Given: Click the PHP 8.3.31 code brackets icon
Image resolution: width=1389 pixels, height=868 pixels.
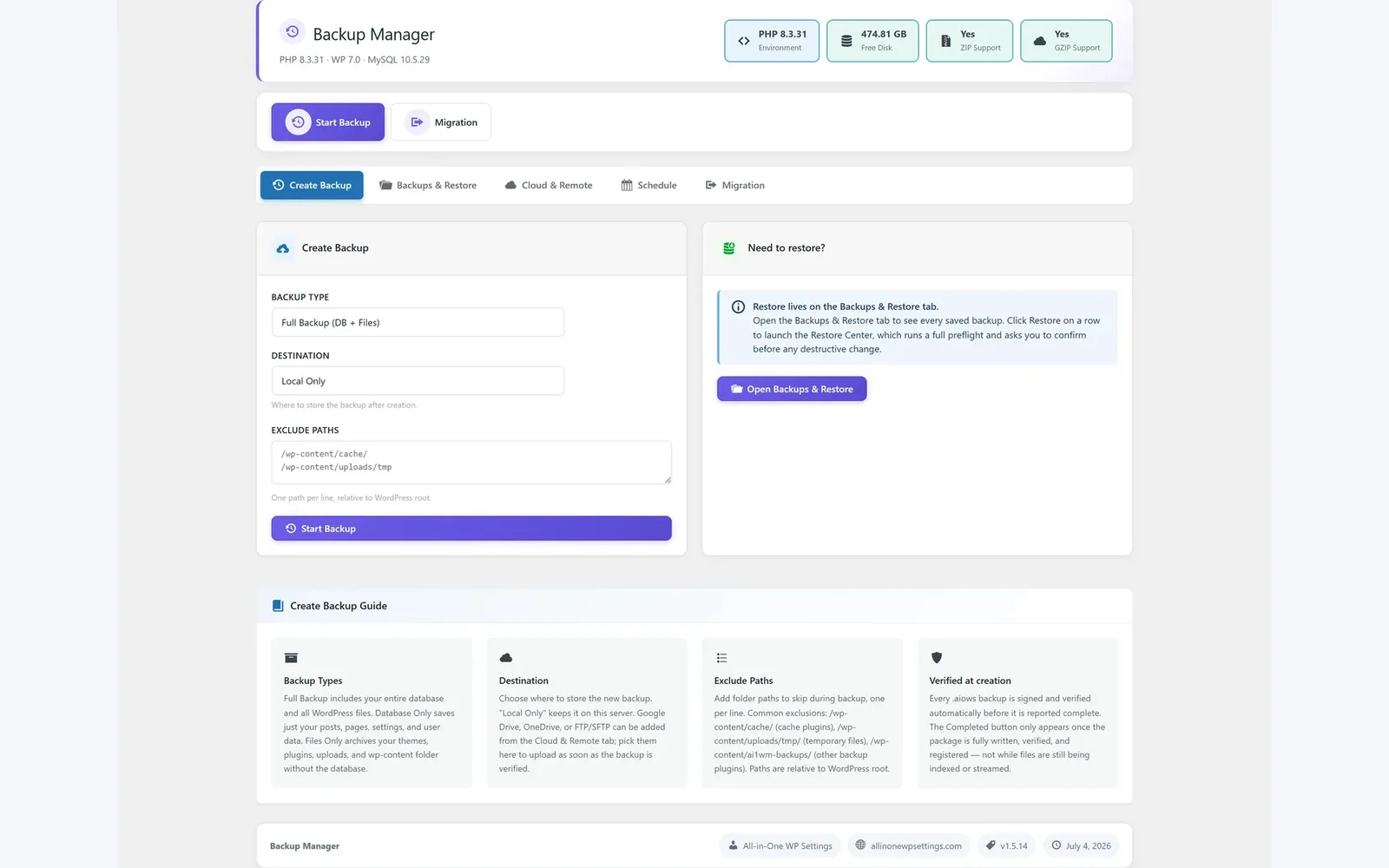Looking at the screenshot, I should coord(744,41).
